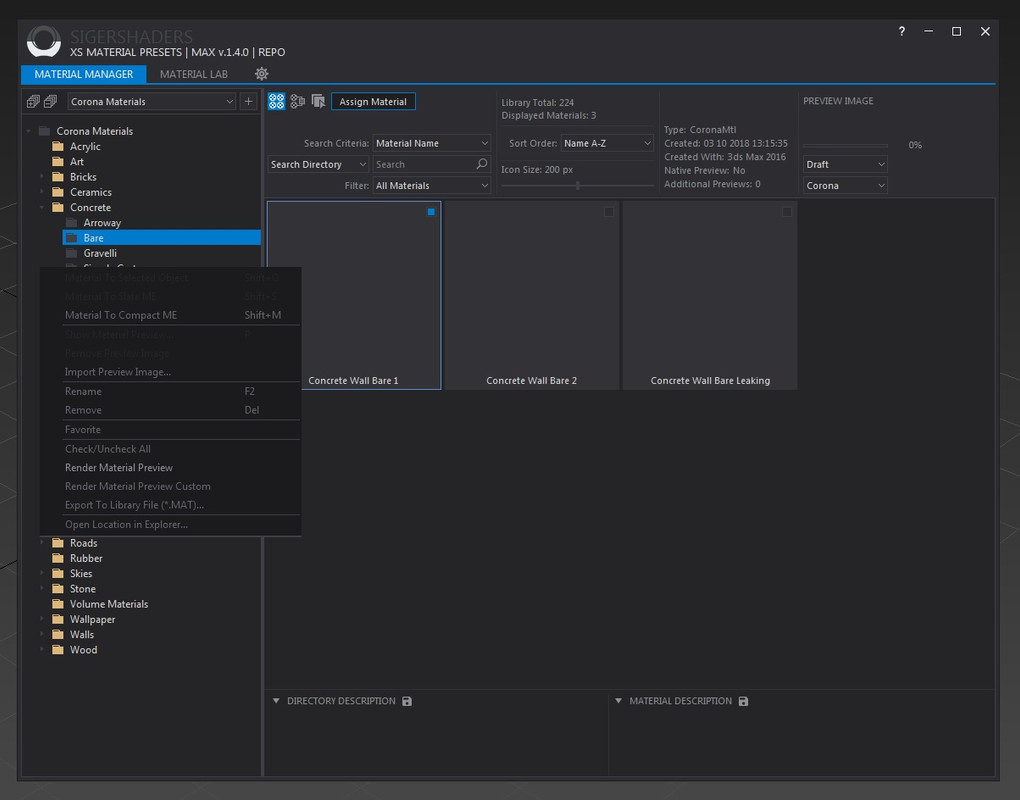Check the Concrete Wall Bare Leaking checkbox

point(787,212)
